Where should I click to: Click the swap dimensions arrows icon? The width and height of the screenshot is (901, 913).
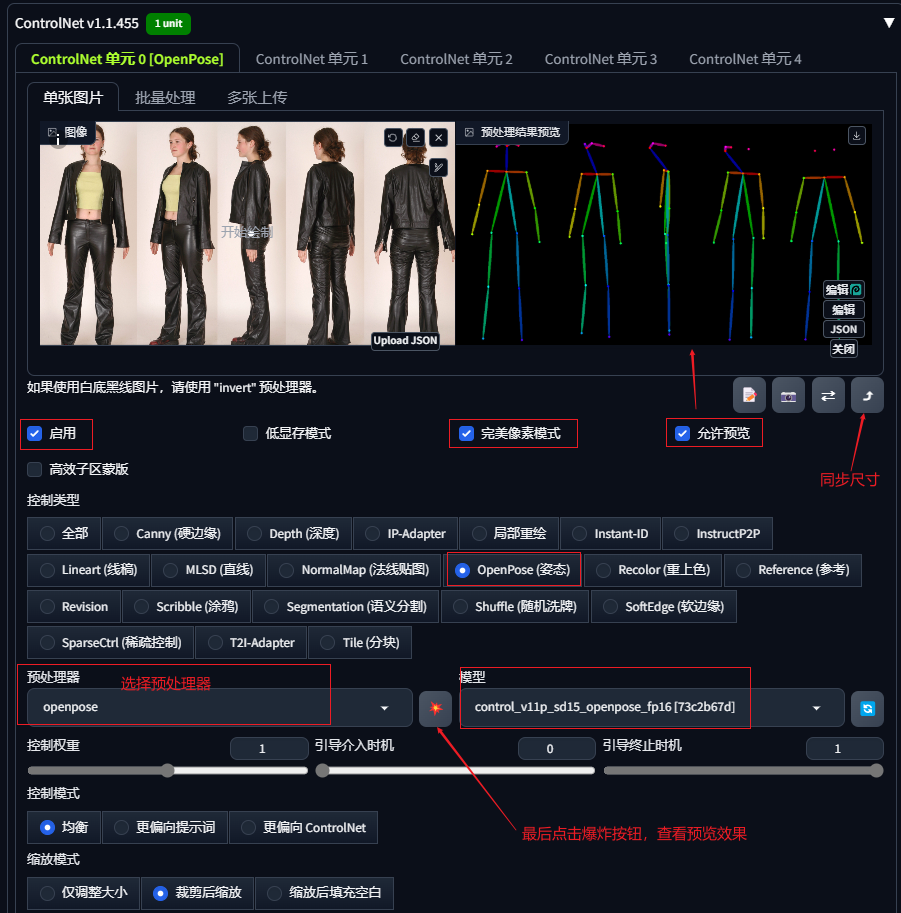pos(828,395)
